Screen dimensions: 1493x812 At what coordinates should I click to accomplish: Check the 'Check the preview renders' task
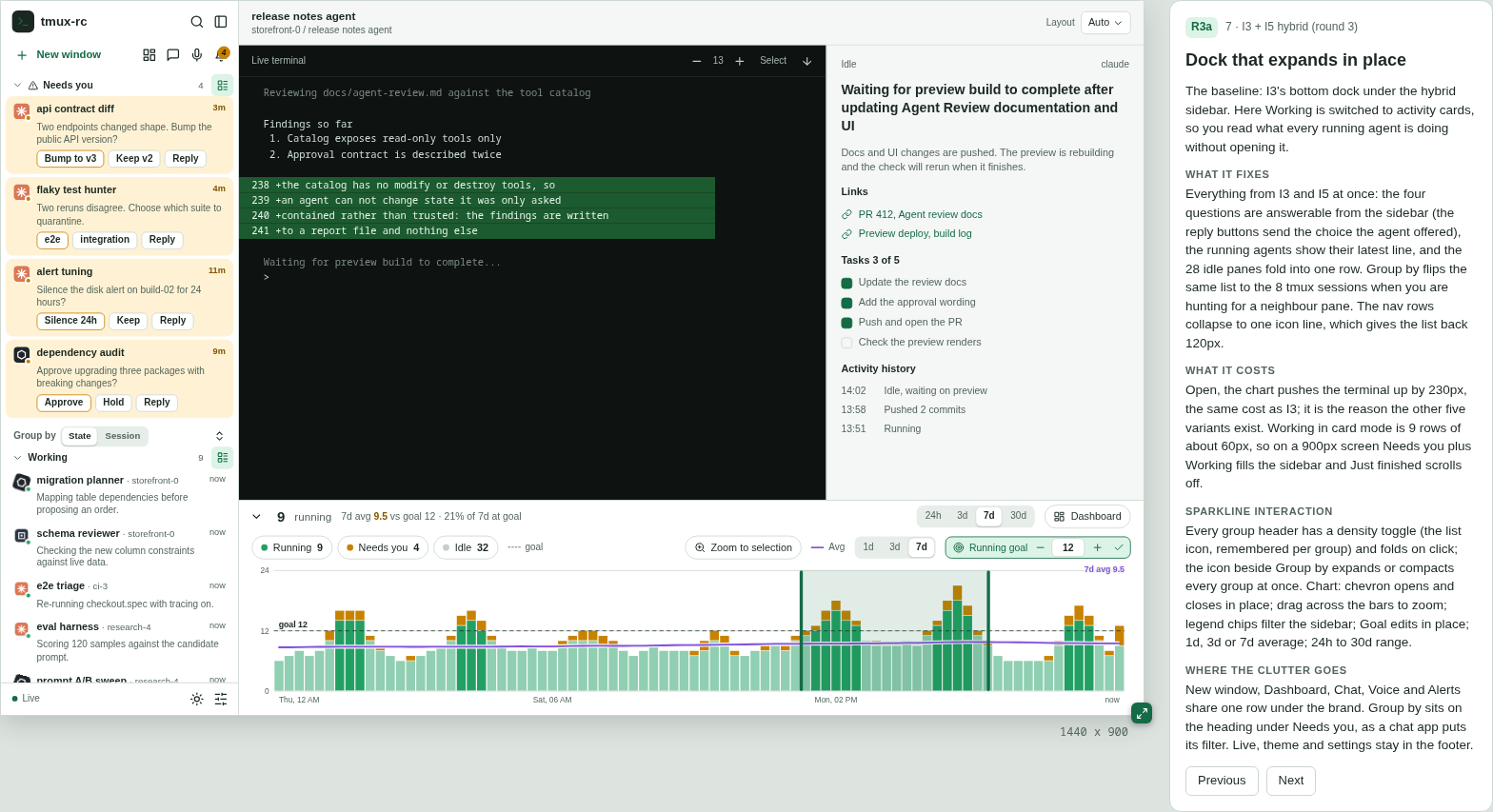(846, 343)
